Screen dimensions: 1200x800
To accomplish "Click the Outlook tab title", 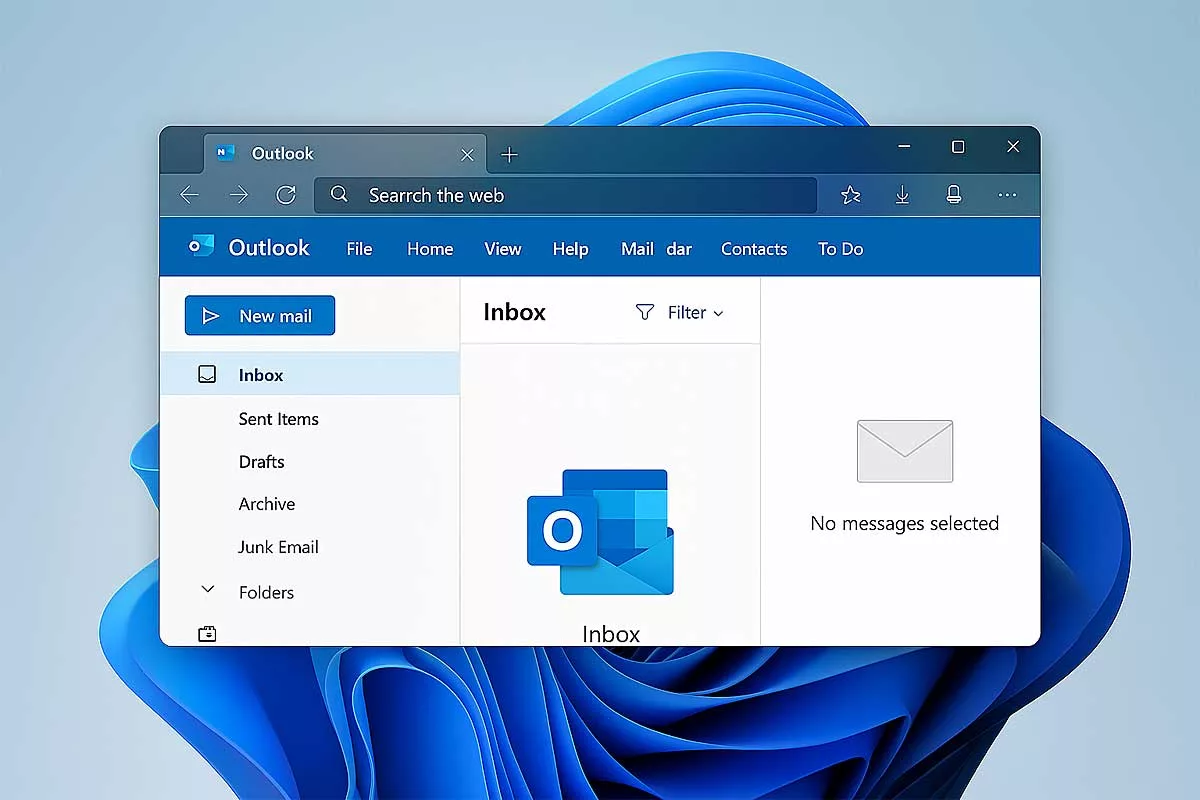I will pyautogui.click(x=283, y=153).
